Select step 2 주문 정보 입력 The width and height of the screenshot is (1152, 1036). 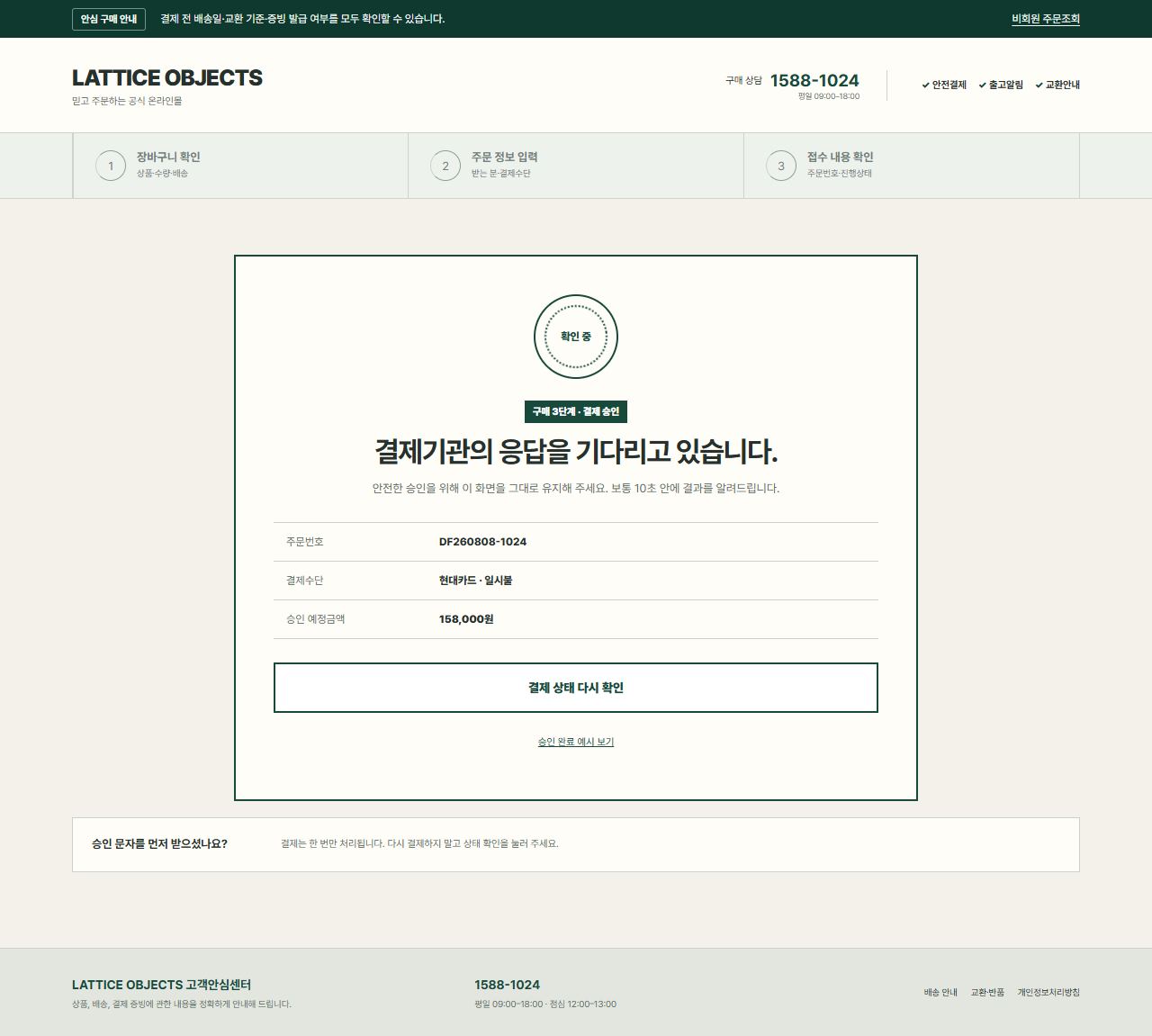pos(576,166)
